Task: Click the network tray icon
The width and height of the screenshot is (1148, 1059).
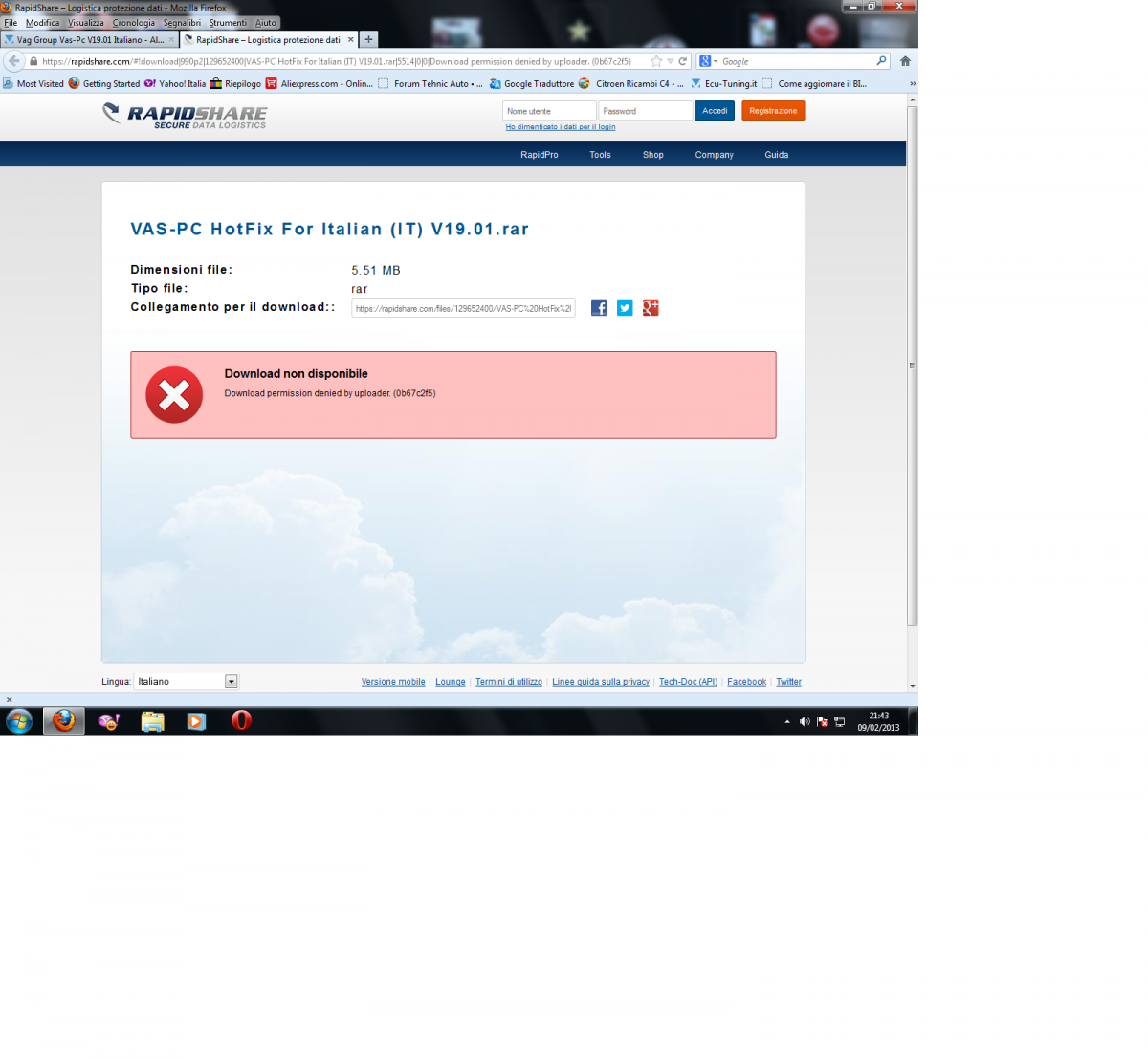Action: [839, 721]
